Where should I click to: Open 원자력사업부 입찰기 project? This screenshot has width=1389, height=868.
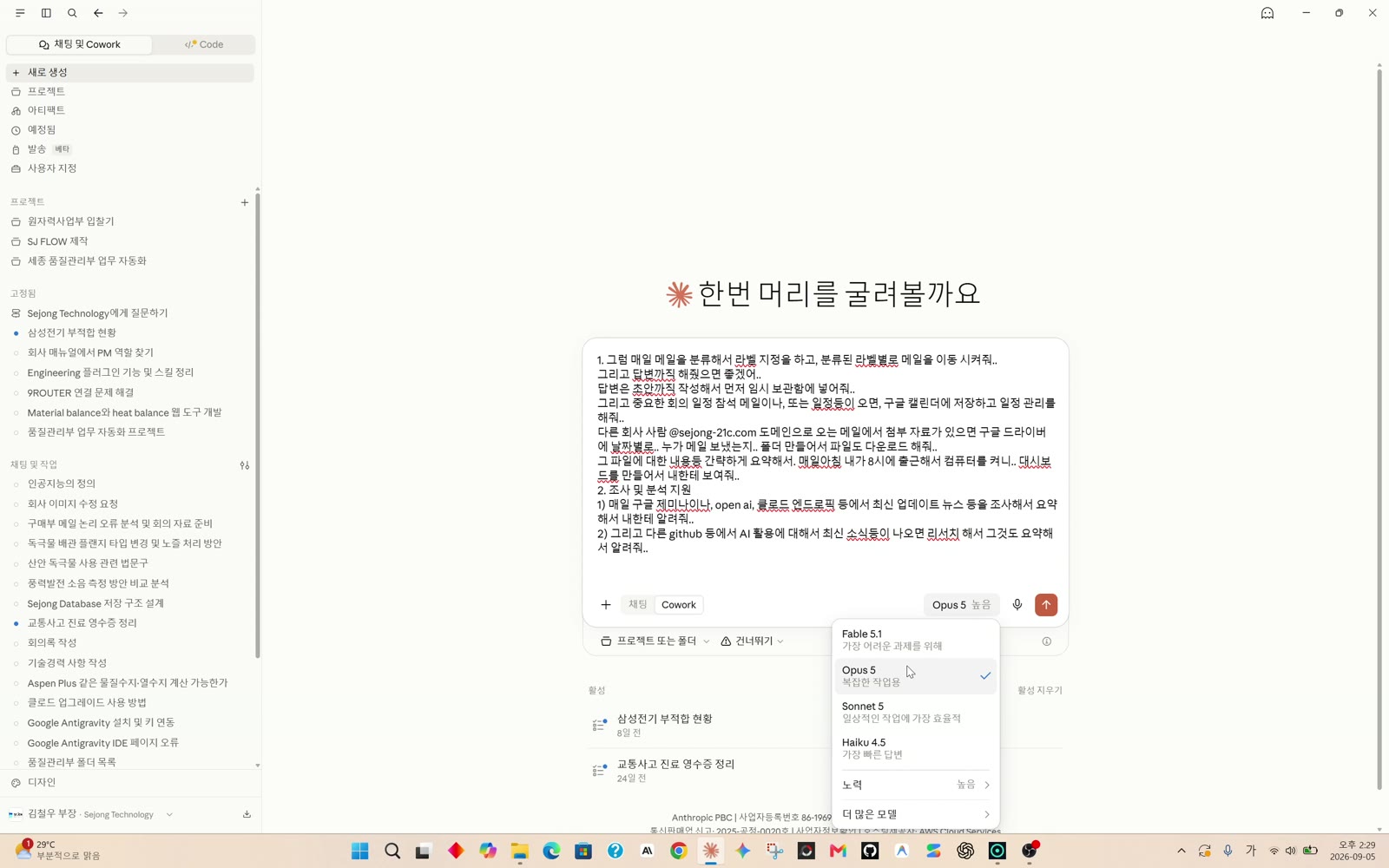coord(130,221)
